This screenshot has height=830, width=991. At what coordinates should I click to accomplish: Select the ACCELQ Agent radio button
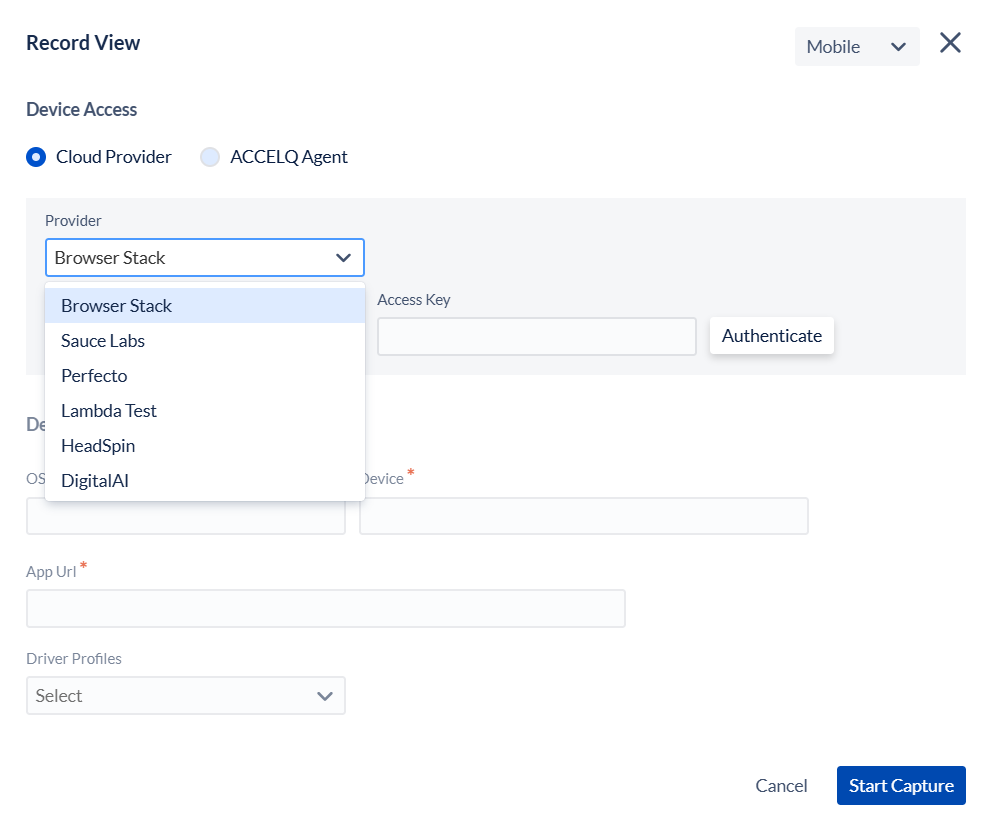coord(210,157)
